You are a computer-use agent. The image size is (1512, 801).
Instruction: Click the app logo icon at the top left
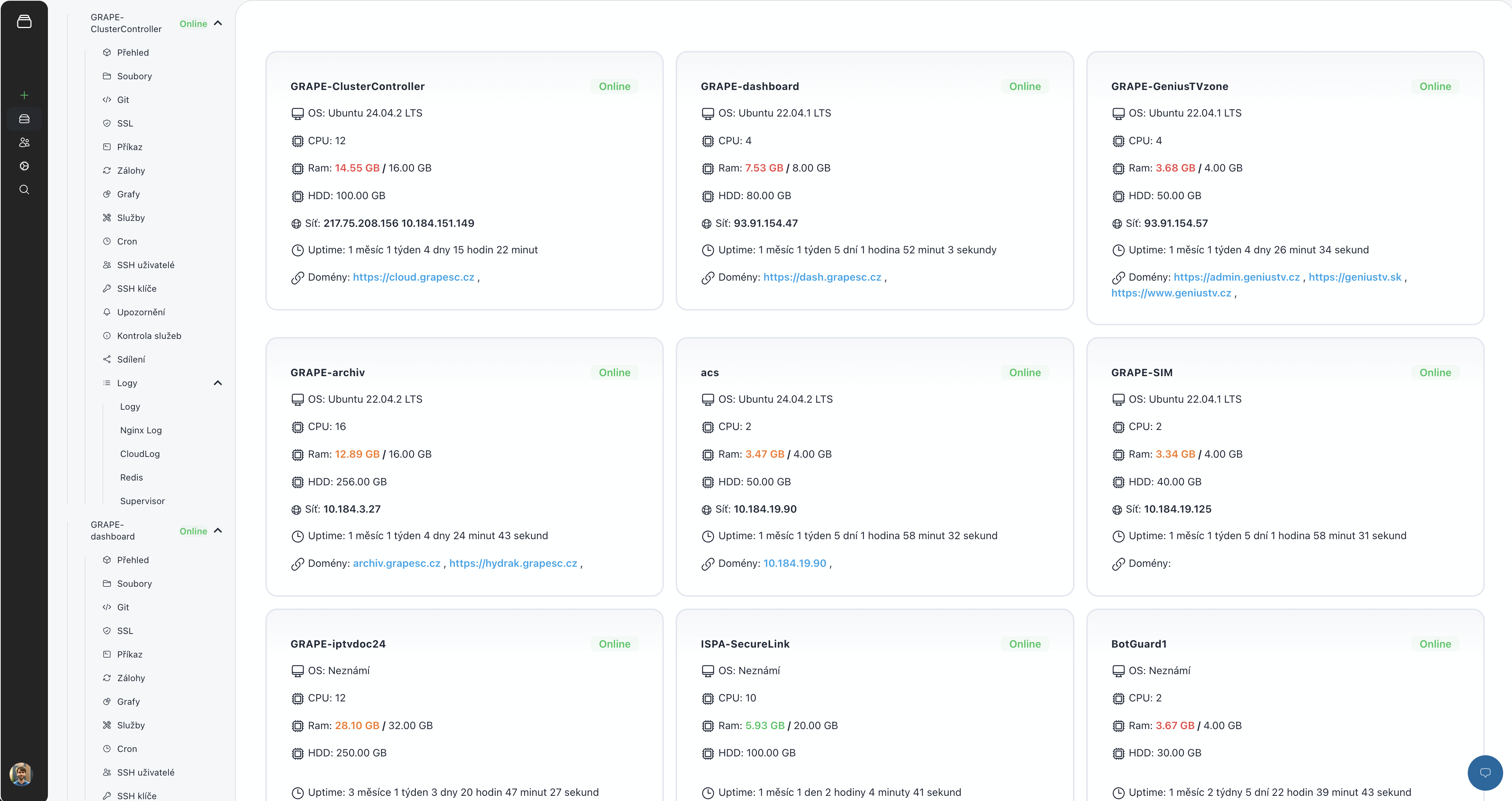point(24,22)
